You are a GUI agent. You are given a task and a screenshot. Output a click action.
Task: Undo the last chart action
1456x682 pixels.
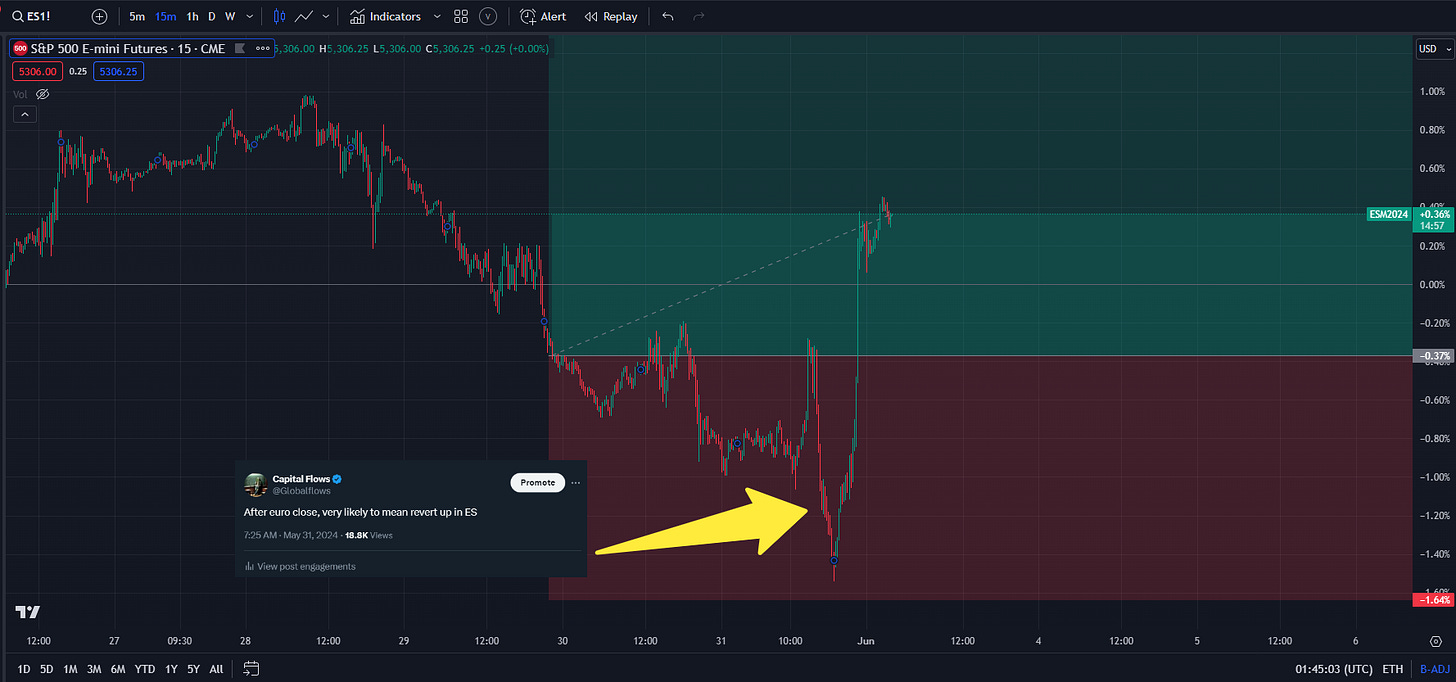click(x=668, y=16)
